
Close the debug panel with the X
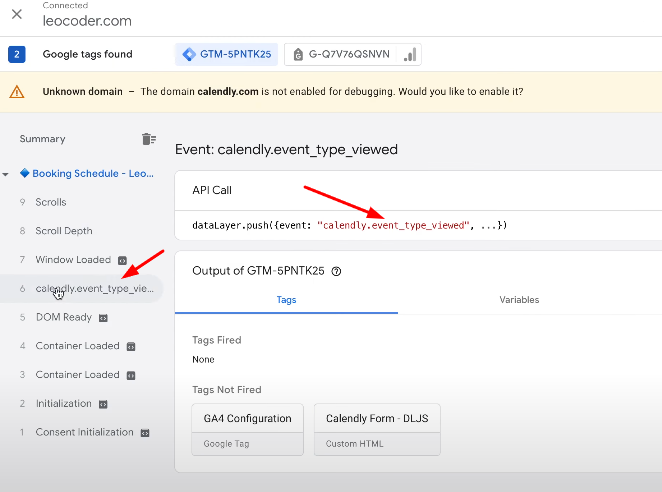pyautogui.click(x=17, y=14)
